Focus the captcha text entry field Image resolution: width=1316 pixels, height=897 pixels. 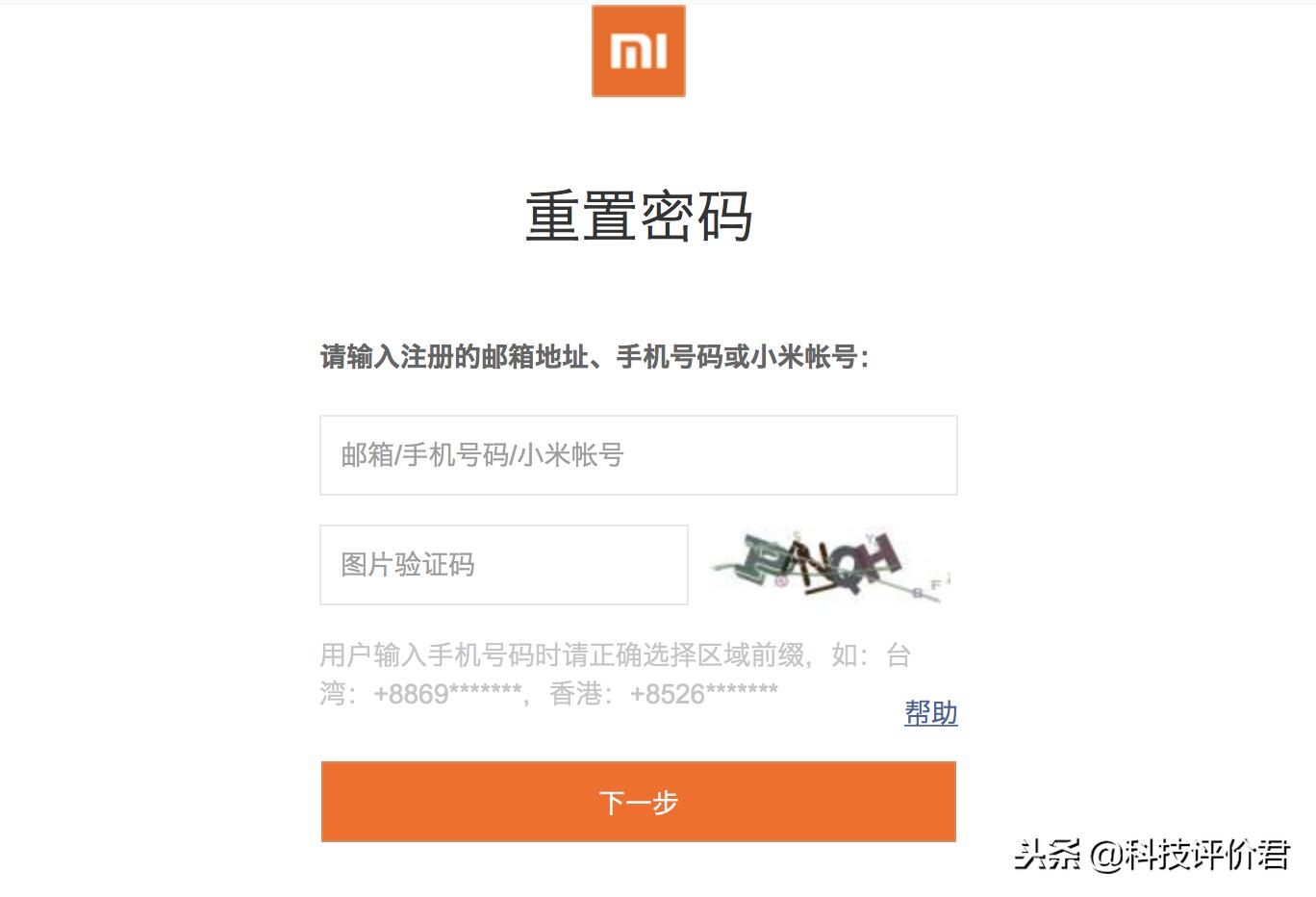(x=503, y=565)
